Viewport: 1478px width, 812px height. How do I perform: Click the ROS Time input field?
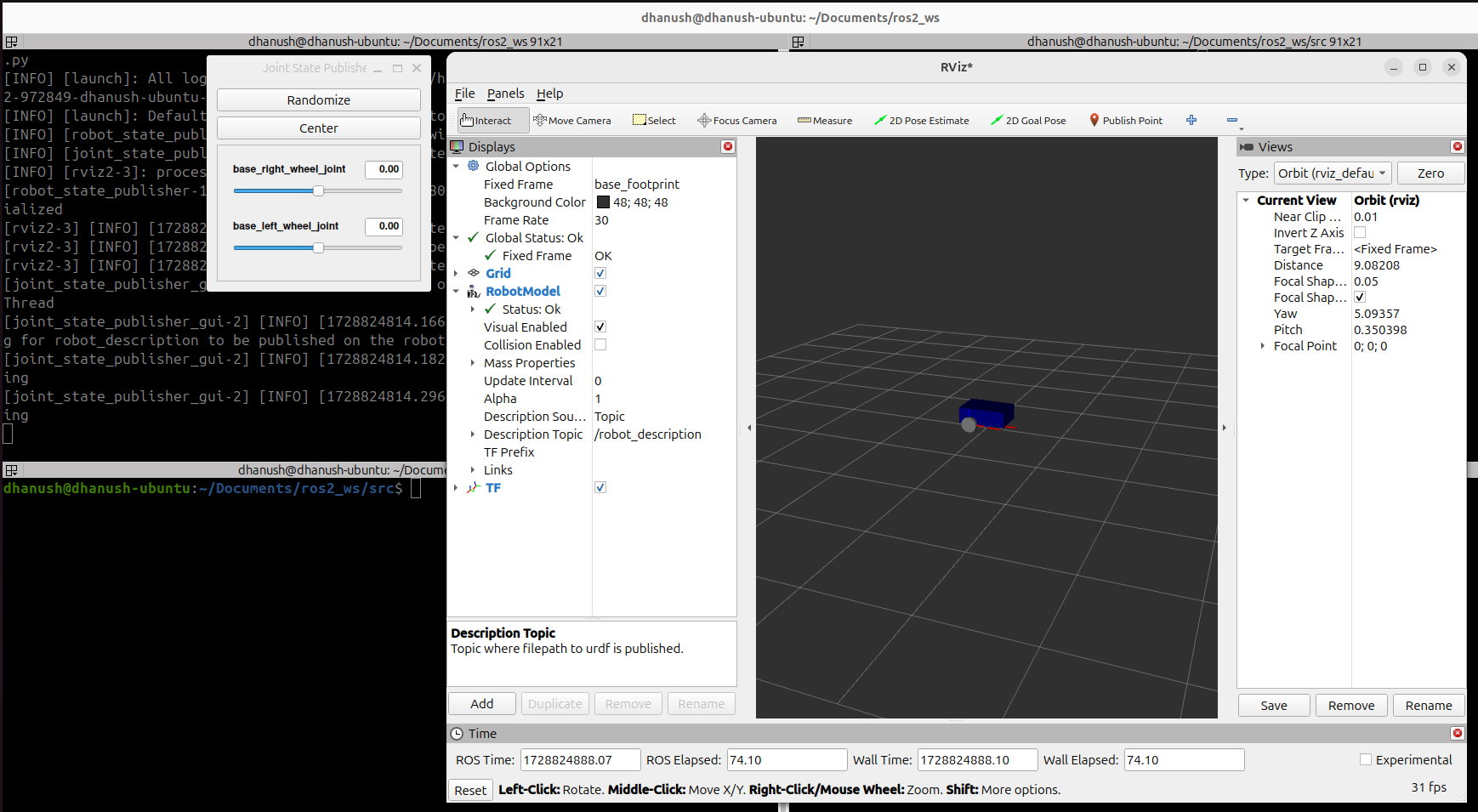pos(581,760)
